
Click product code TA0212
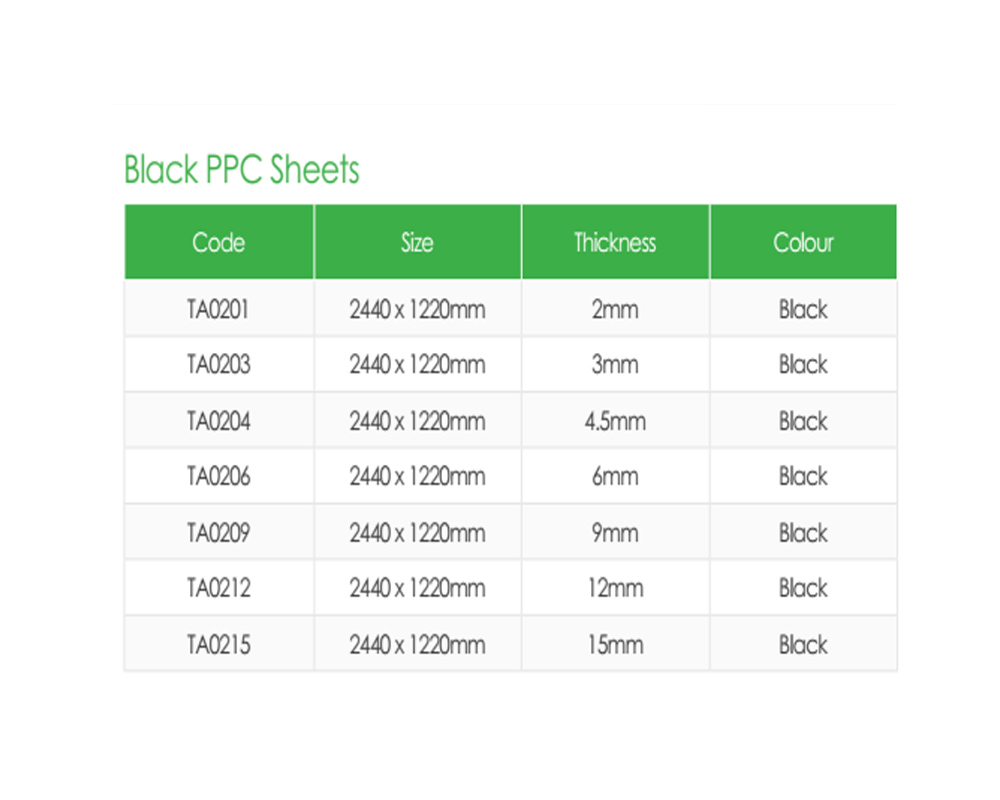(218, 588)
